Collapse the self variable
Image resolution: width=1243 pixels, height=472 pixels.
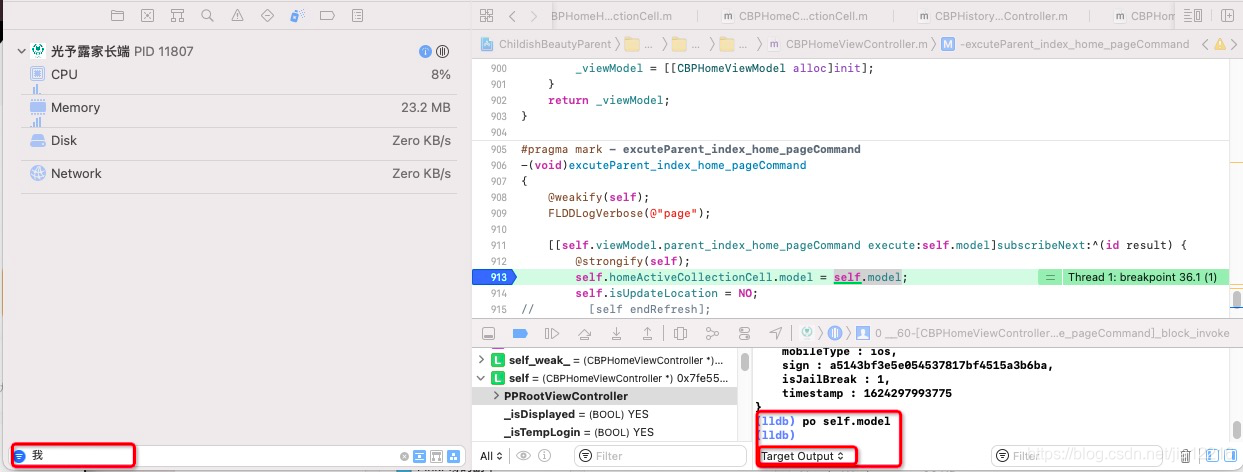coord(482,378)
